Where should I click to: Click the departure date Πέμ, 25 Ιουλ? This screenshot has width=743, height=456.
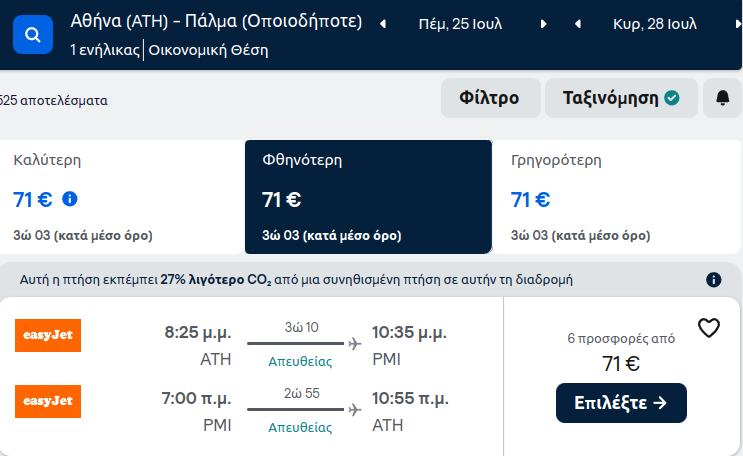(460, 24)
